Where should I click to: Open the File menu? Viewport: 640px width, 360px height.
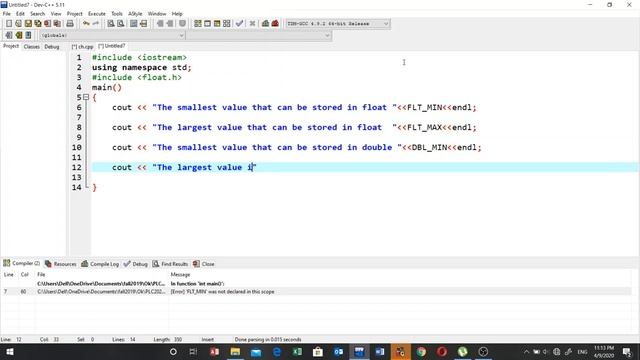coord(7,13)
